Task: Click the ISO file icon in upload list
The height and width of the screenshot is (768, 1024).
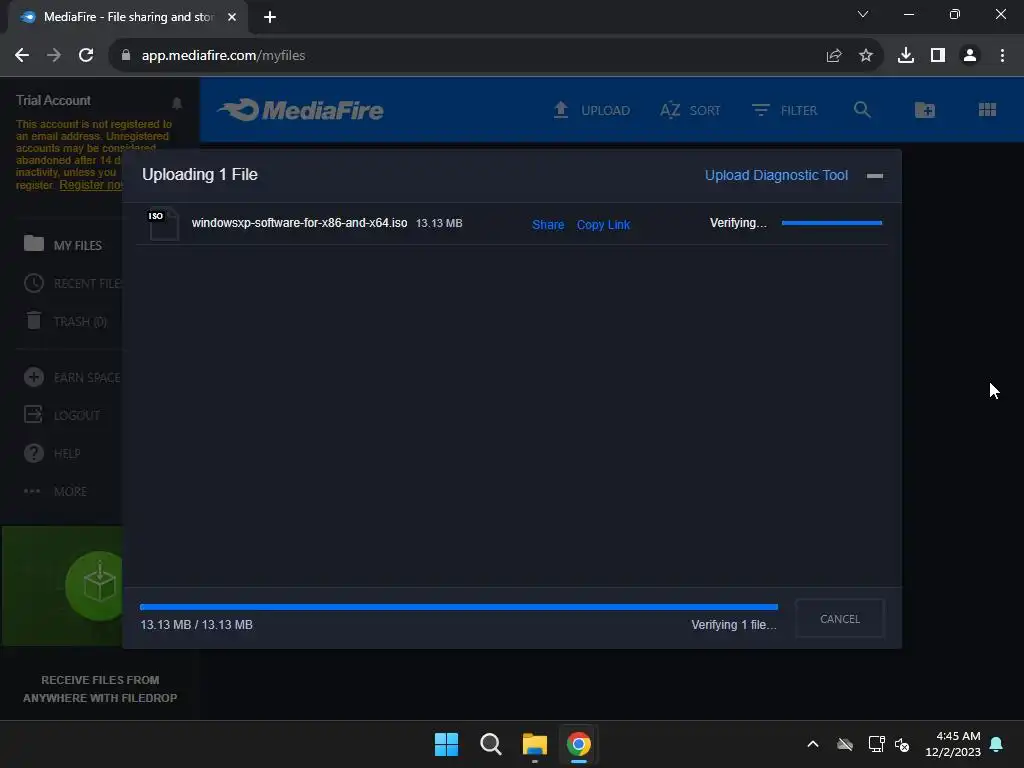Action: point(163,223)
